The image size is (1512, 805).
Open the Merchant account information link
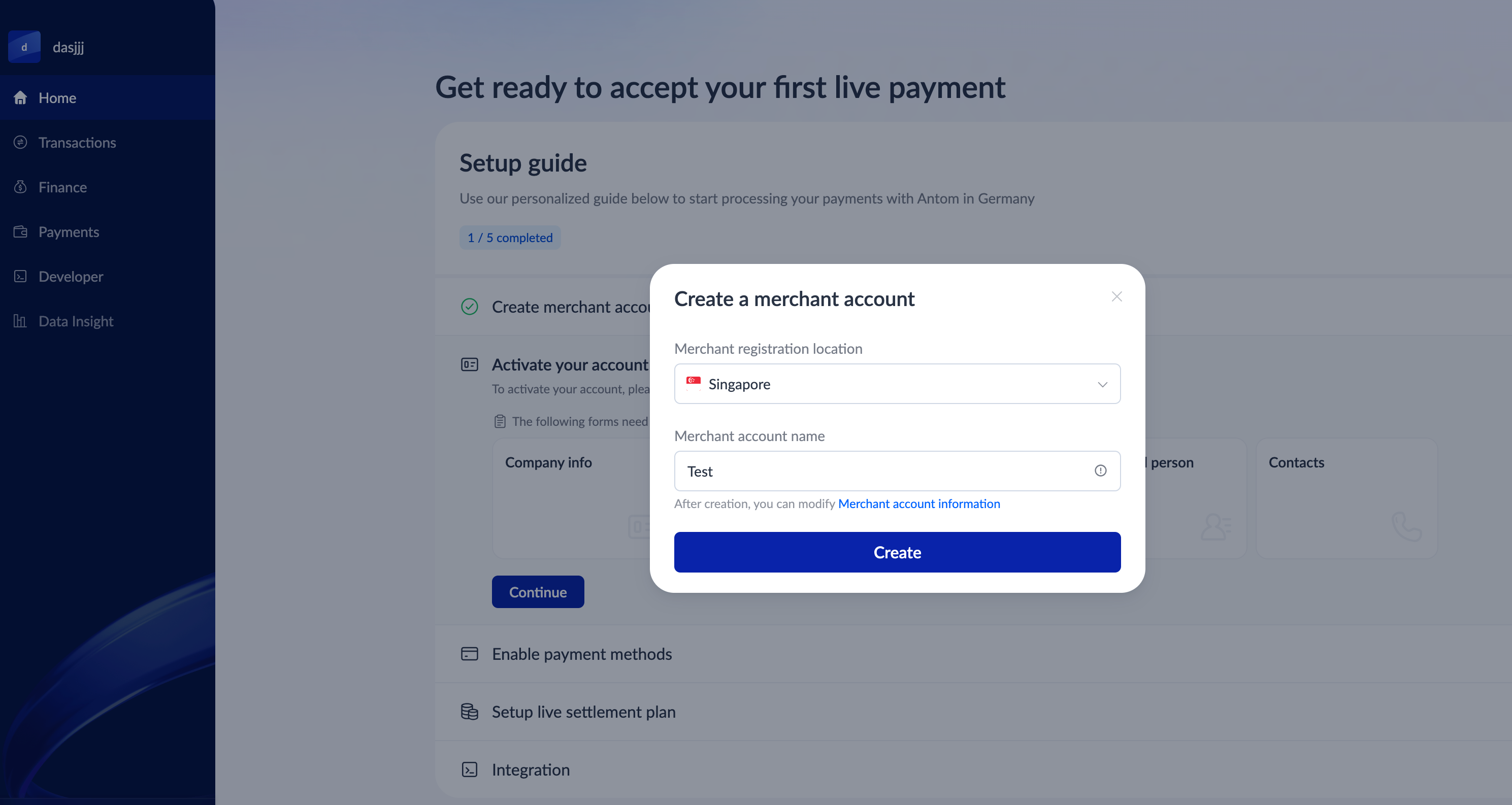pos(918,504)
